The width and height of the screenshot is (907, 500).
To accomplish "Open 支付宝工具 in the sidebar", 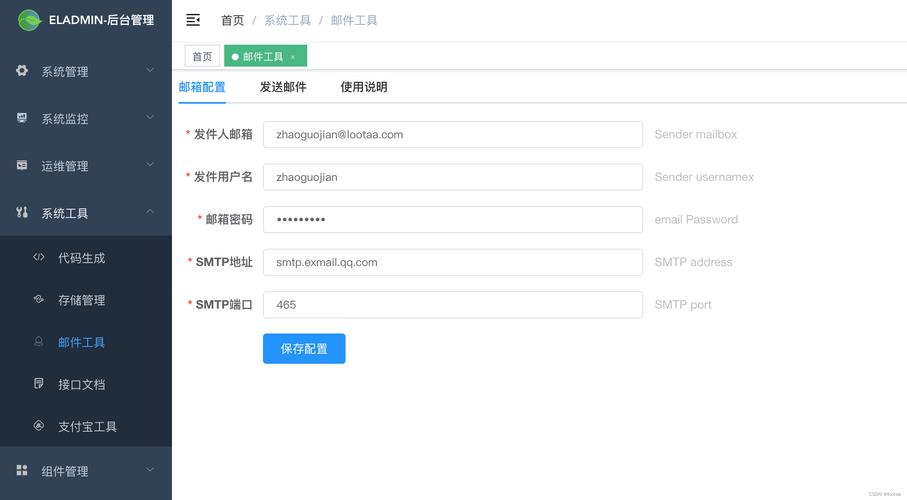I will tap(86, 427).
